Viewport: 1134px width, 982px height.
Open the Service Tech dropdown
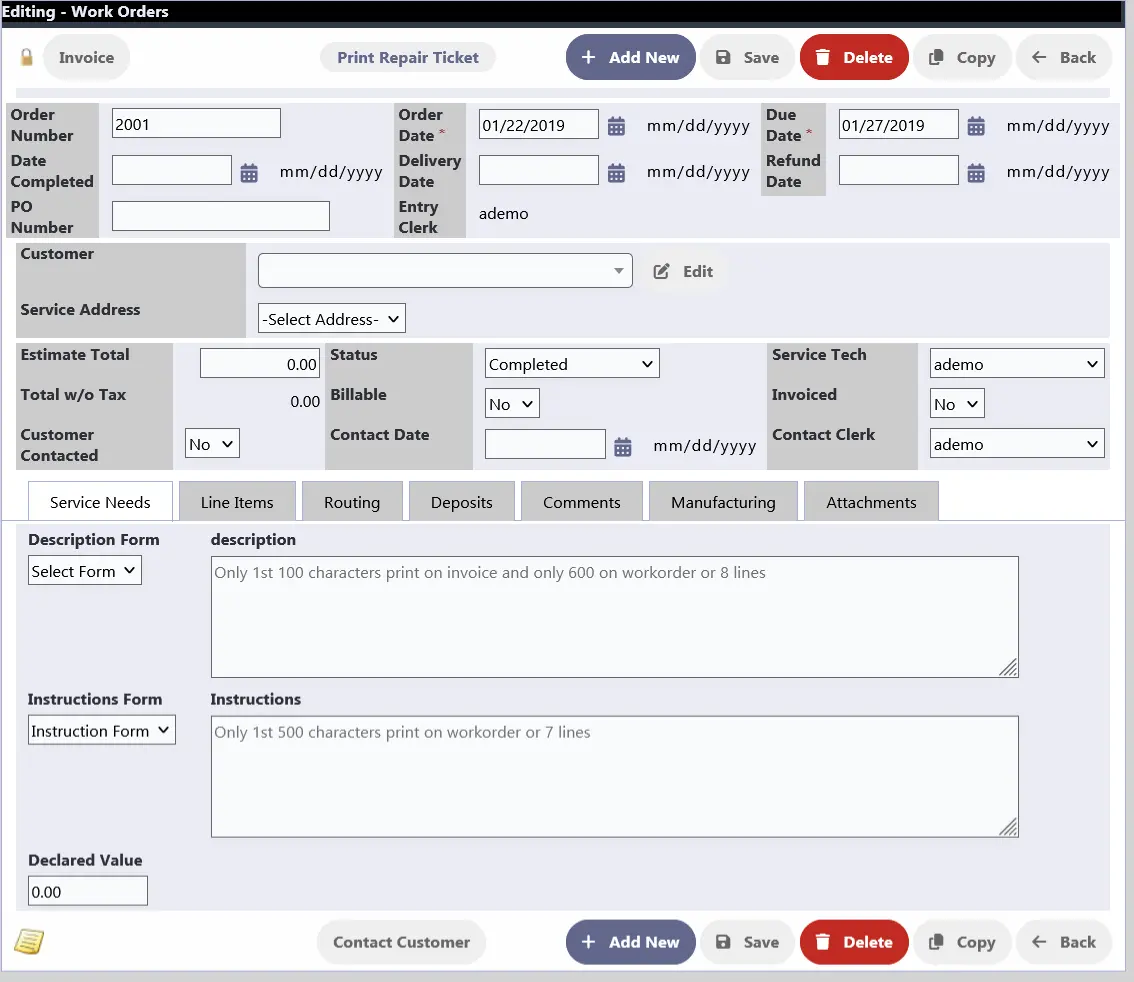pyautogui.click(x=1016, y=364)
